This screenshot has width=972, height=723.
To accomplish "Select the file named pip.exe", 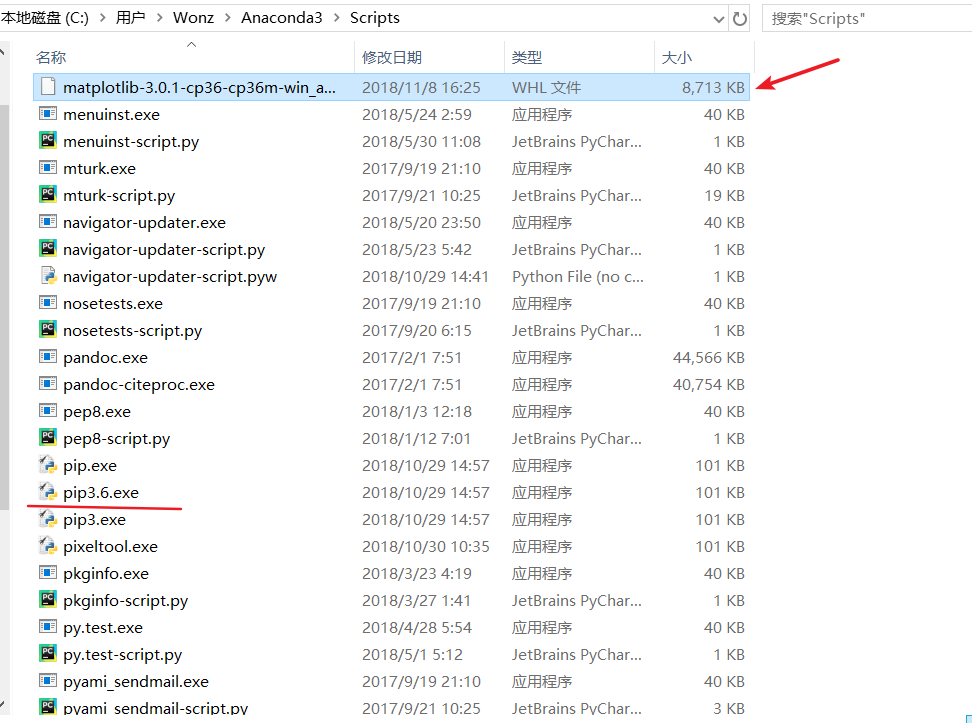I will coord(90,466).
